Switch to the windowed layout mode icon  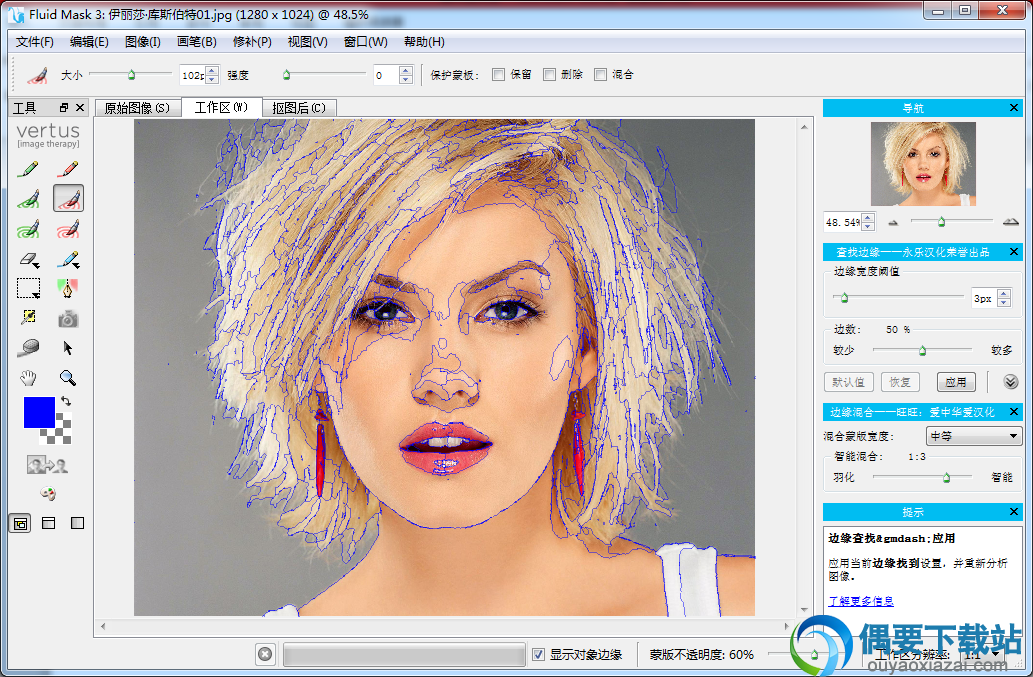tap(20, 524)
